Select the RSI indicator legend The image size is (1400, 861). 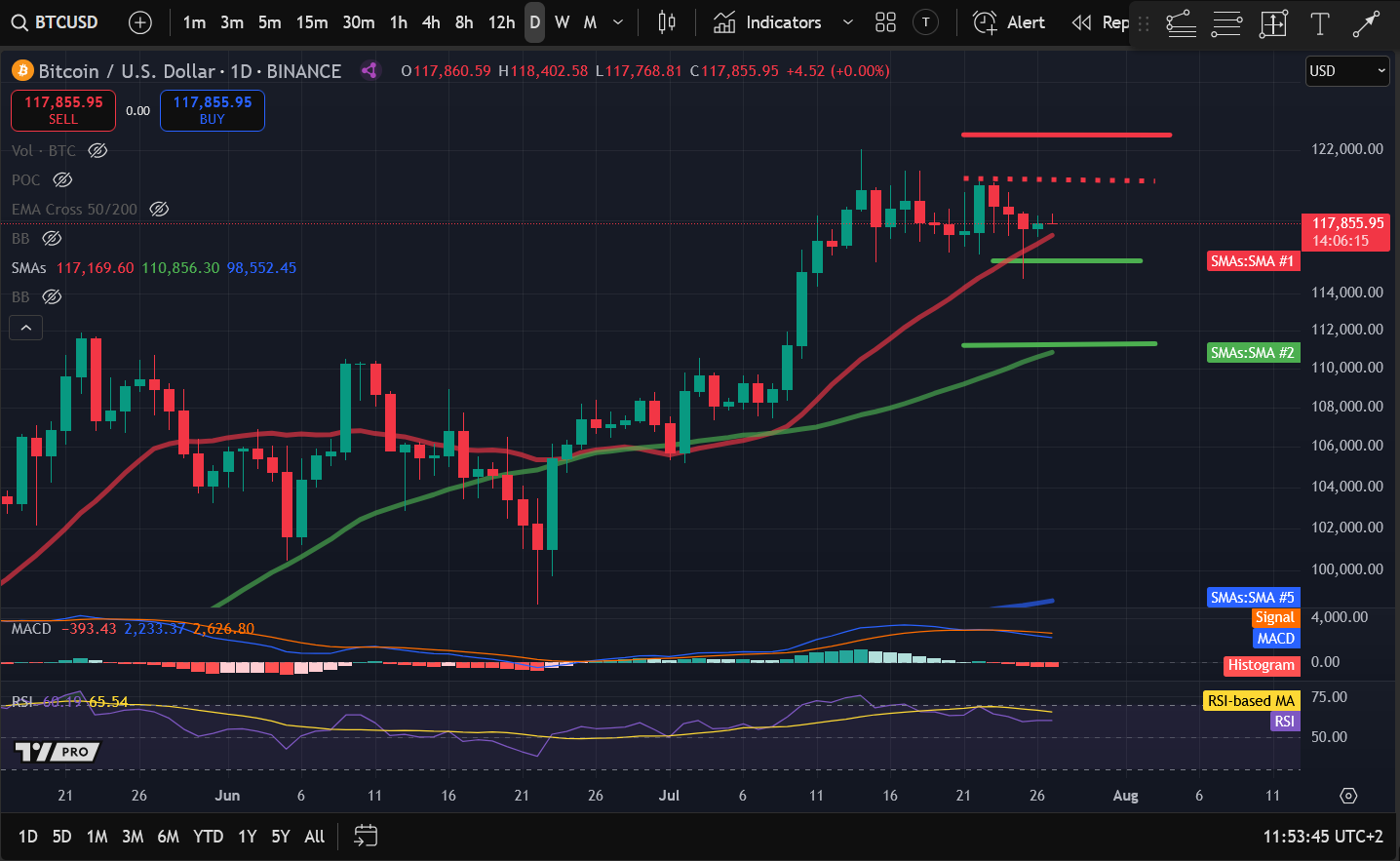(x=22, y=701)
